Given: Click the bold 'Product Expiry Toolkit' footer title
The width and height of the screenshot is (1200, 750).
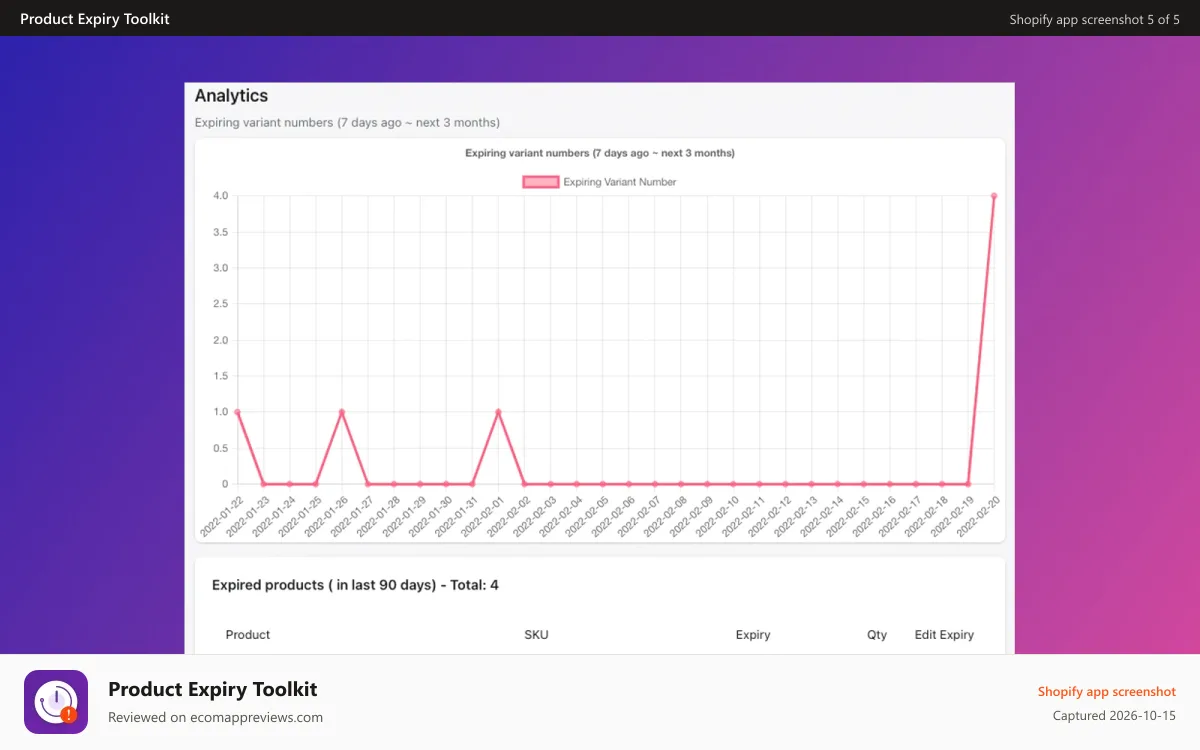Looking at the screenshot, I should click(213, 689).
